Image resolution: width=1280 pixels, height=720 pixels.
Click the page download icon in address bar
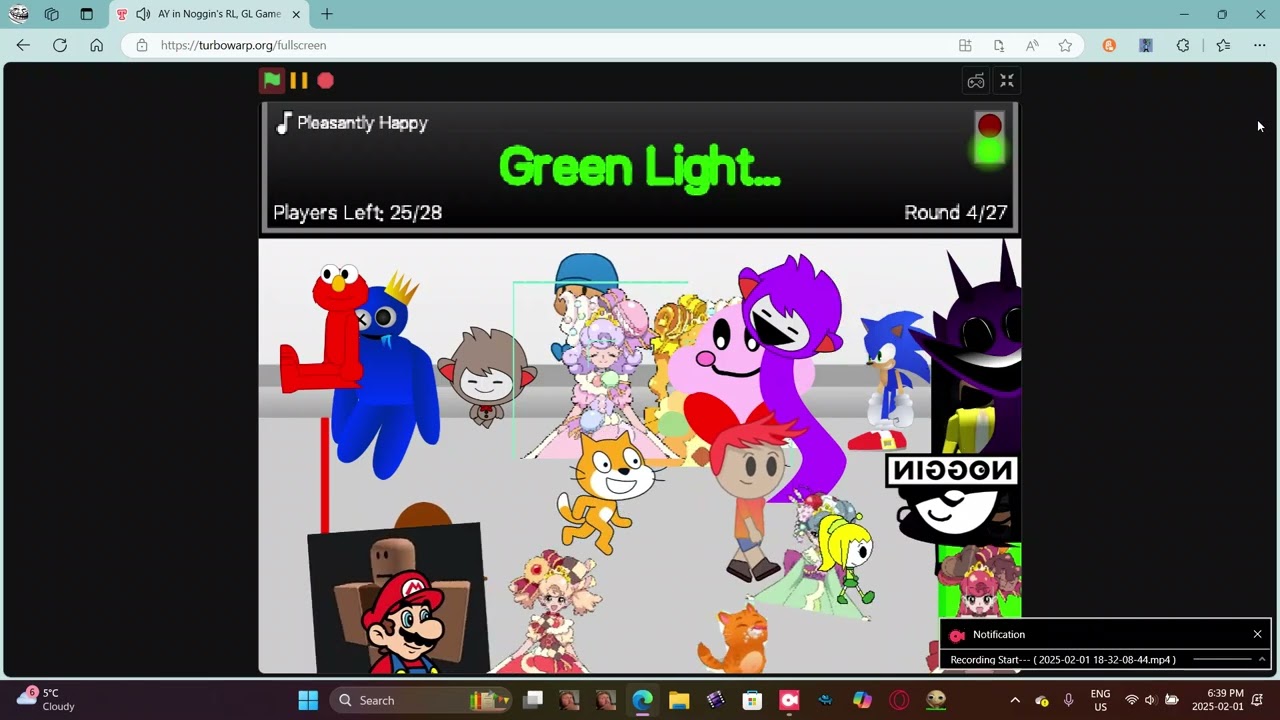click(998, 45)
